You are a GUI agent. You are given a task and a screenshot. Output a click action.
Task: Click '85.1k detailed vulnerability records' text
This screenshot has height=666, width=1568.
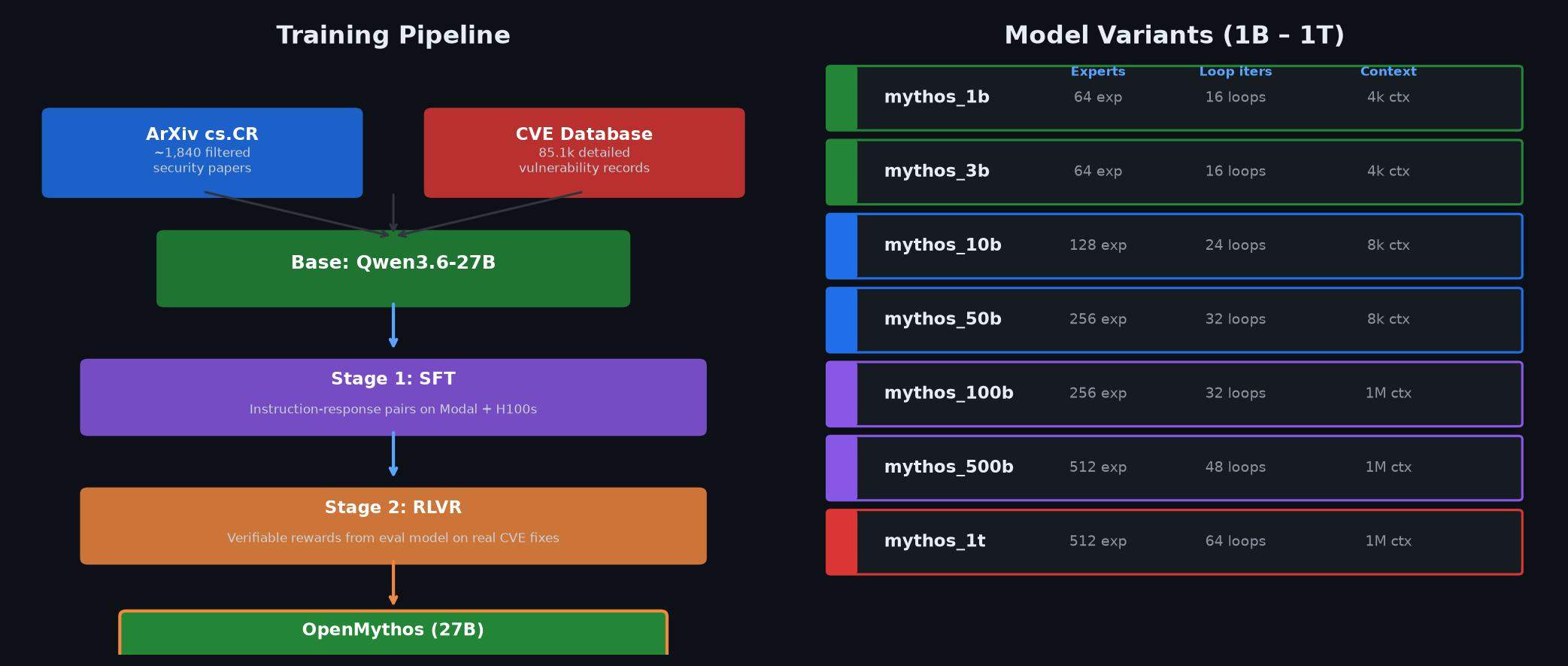pos(584,160)
